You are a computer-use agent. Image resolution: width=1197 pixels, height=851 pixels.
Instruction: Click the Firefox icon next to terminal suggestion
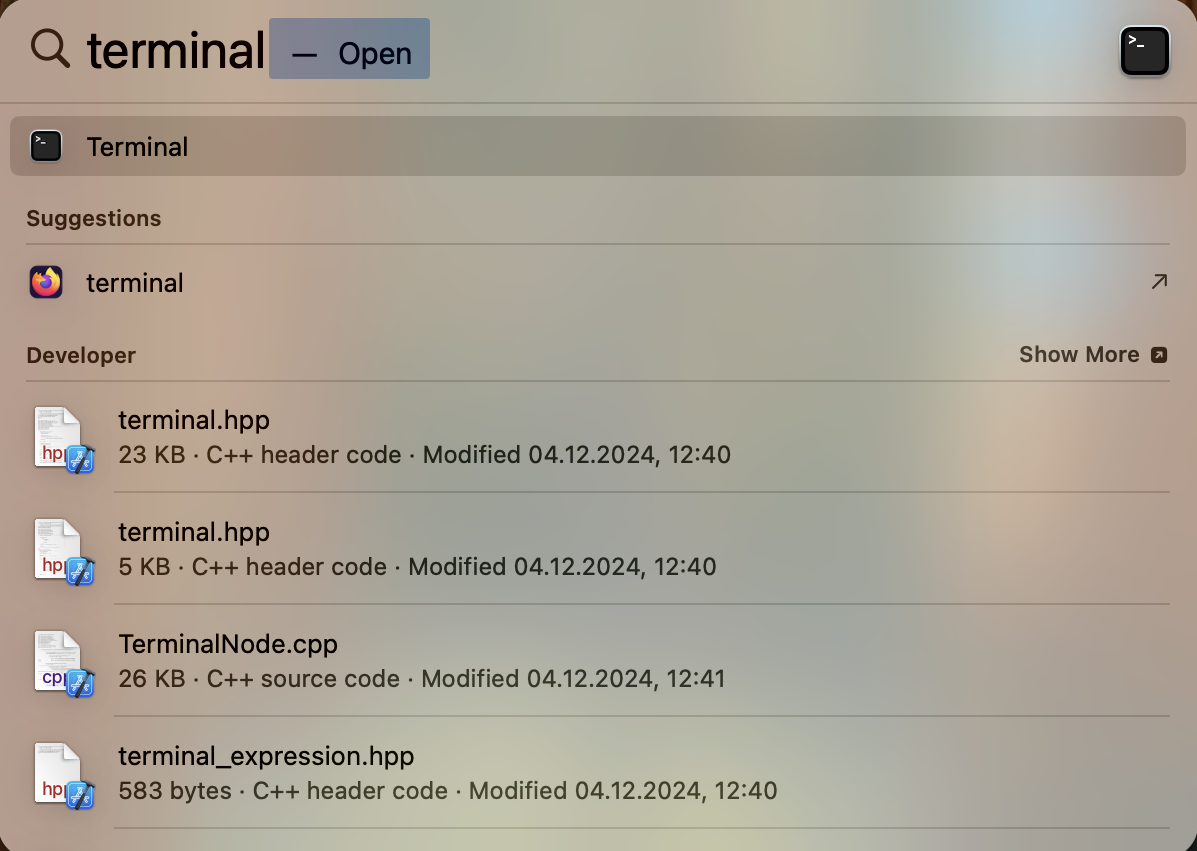(45, 282)
